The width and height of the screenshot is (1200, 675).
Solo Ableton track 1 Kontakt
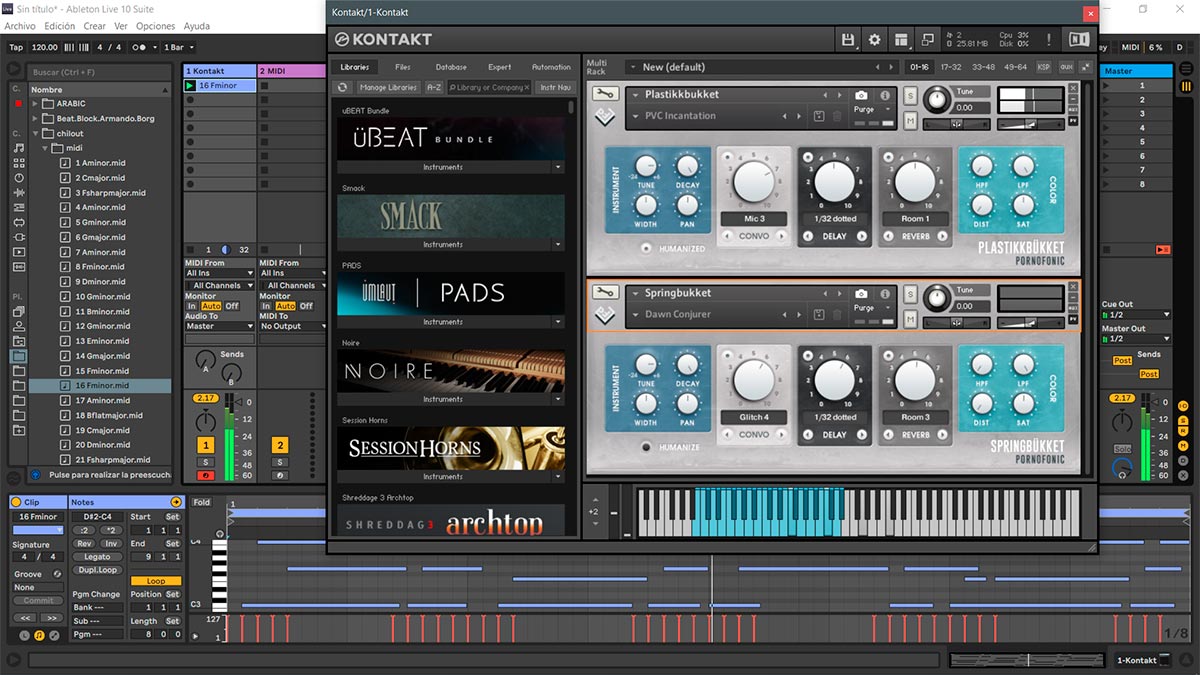click(206, 461)
